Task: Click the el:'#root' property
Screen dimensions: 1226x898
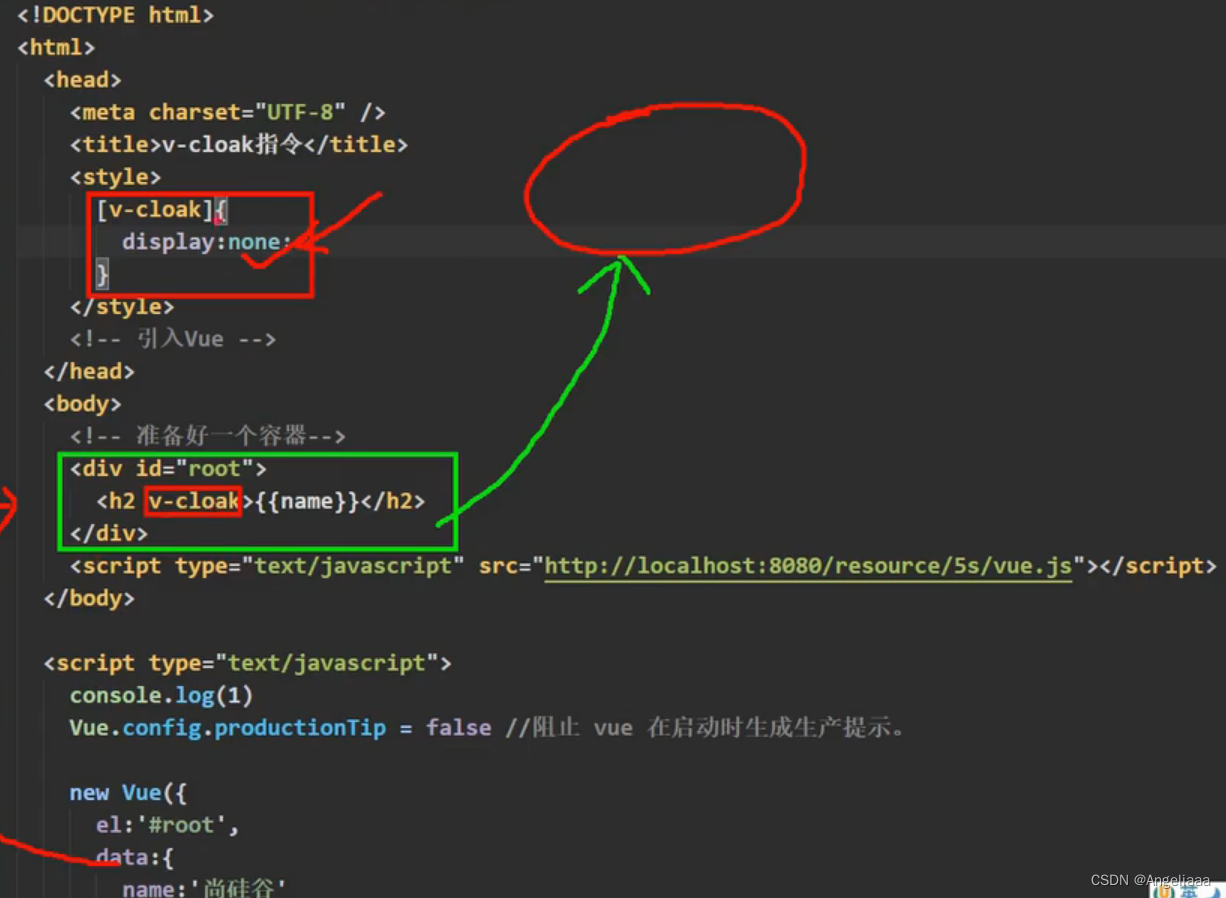Action: point(168,825)
